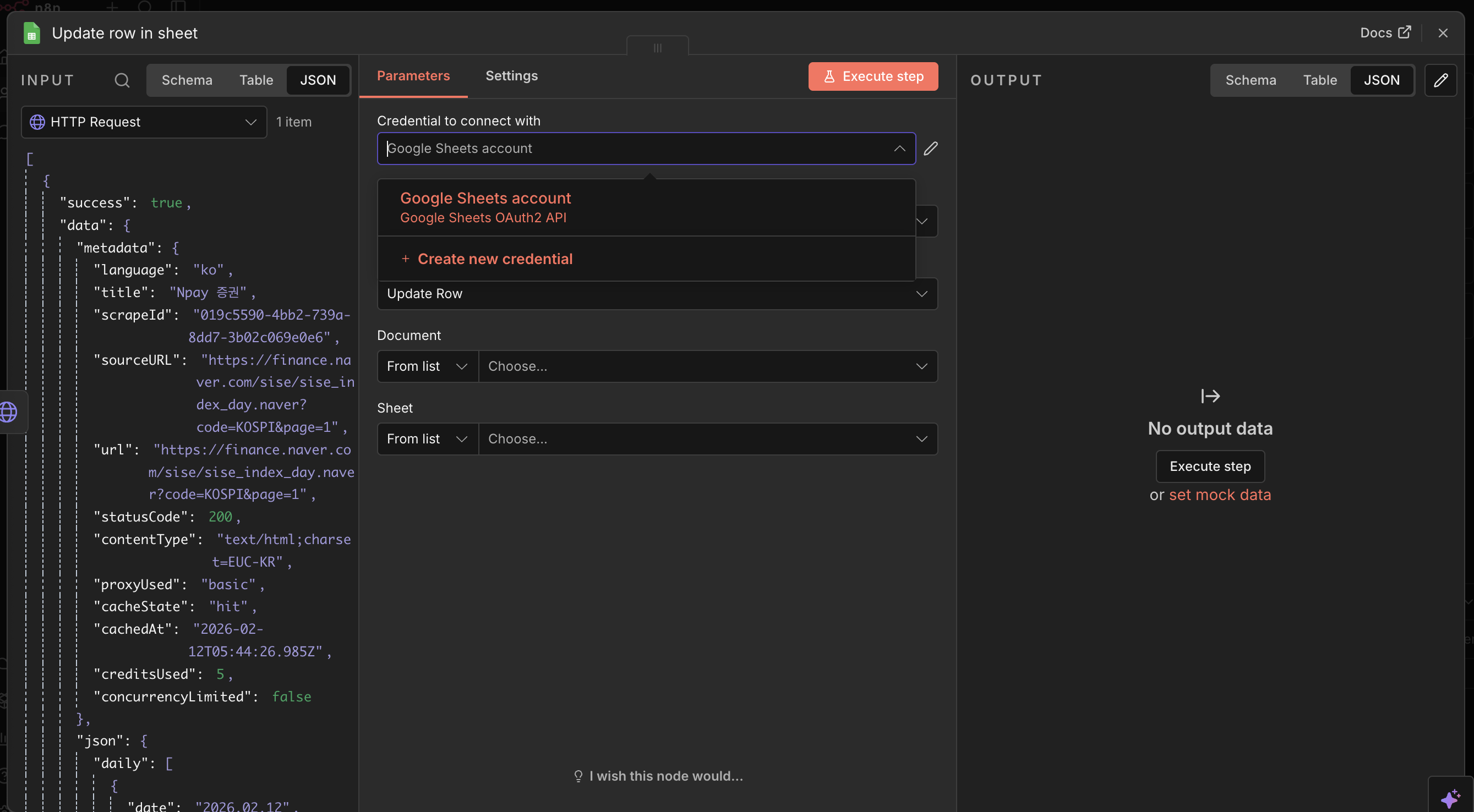The image size is (1474, 812).
Task: Switch input view to Schema
Action: click(187, 80)
